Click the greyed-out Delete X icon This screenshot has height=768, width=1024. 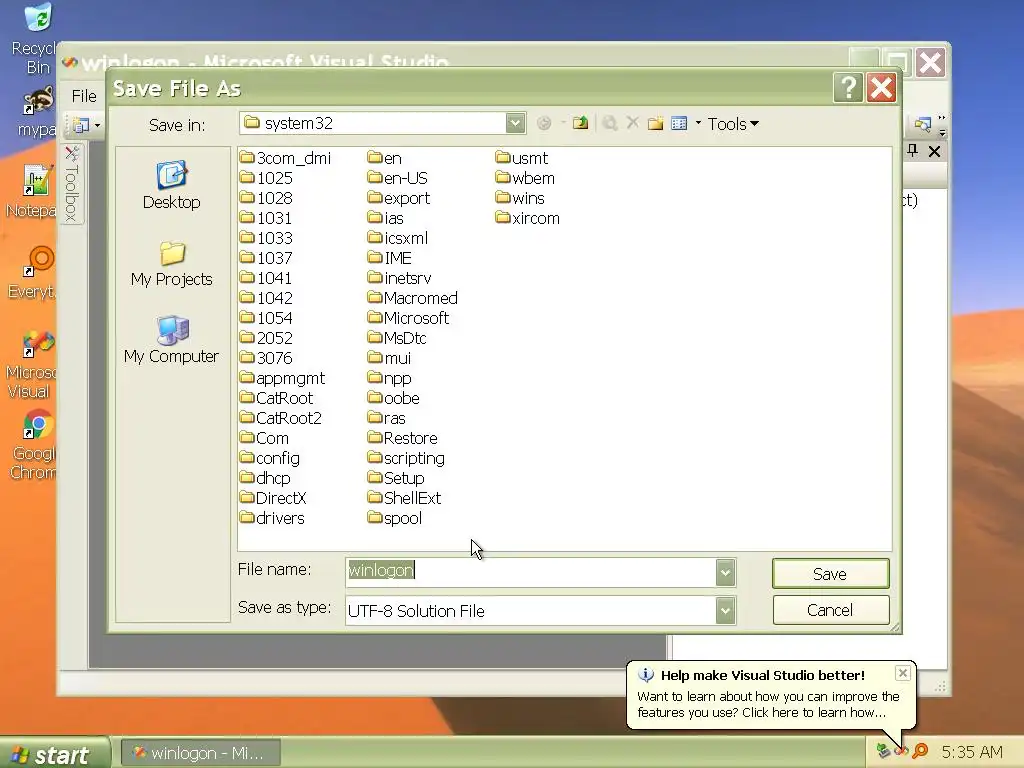632,123
